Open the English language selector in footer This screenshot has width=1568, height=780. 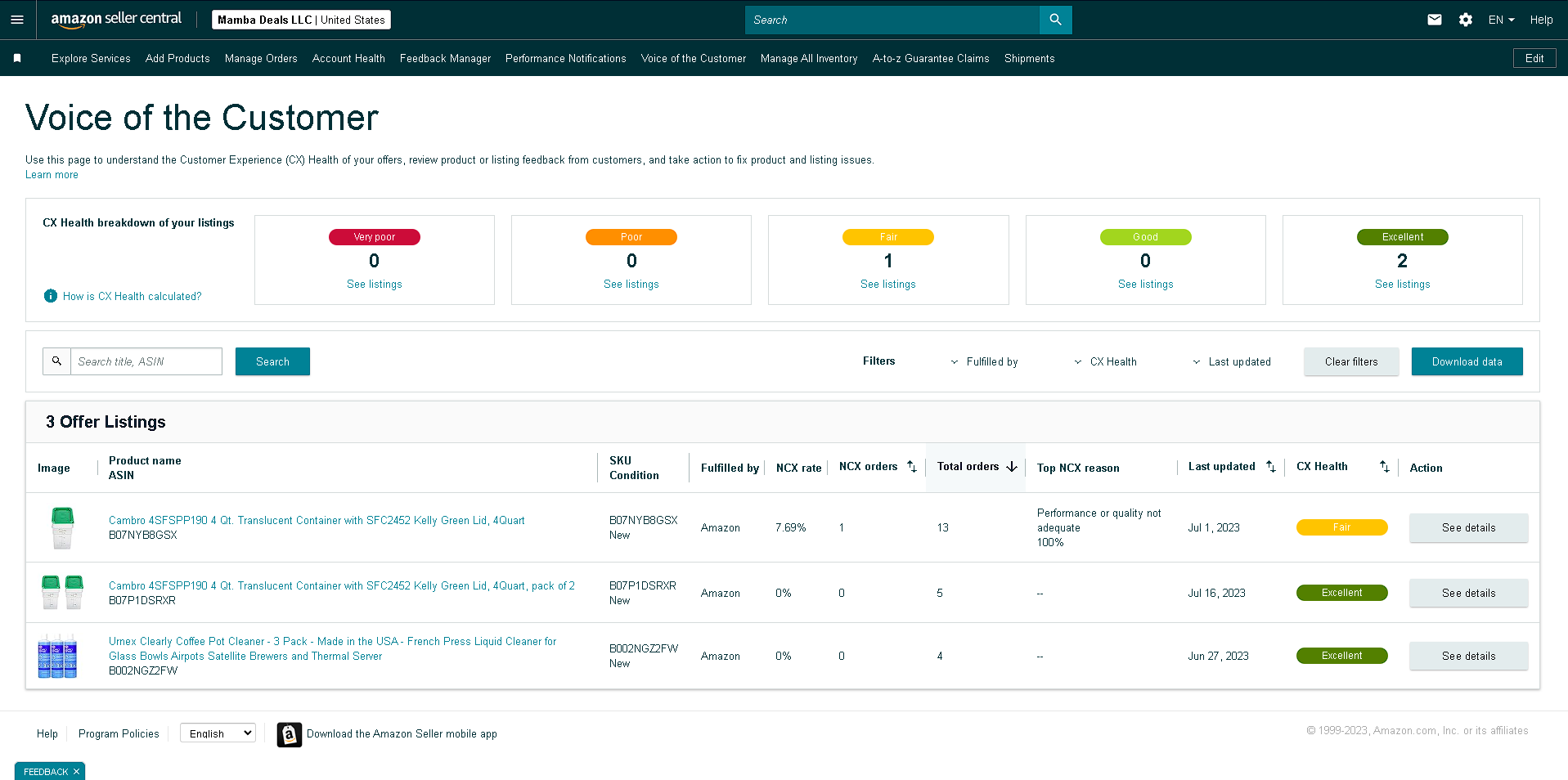[x=218, y=733]
